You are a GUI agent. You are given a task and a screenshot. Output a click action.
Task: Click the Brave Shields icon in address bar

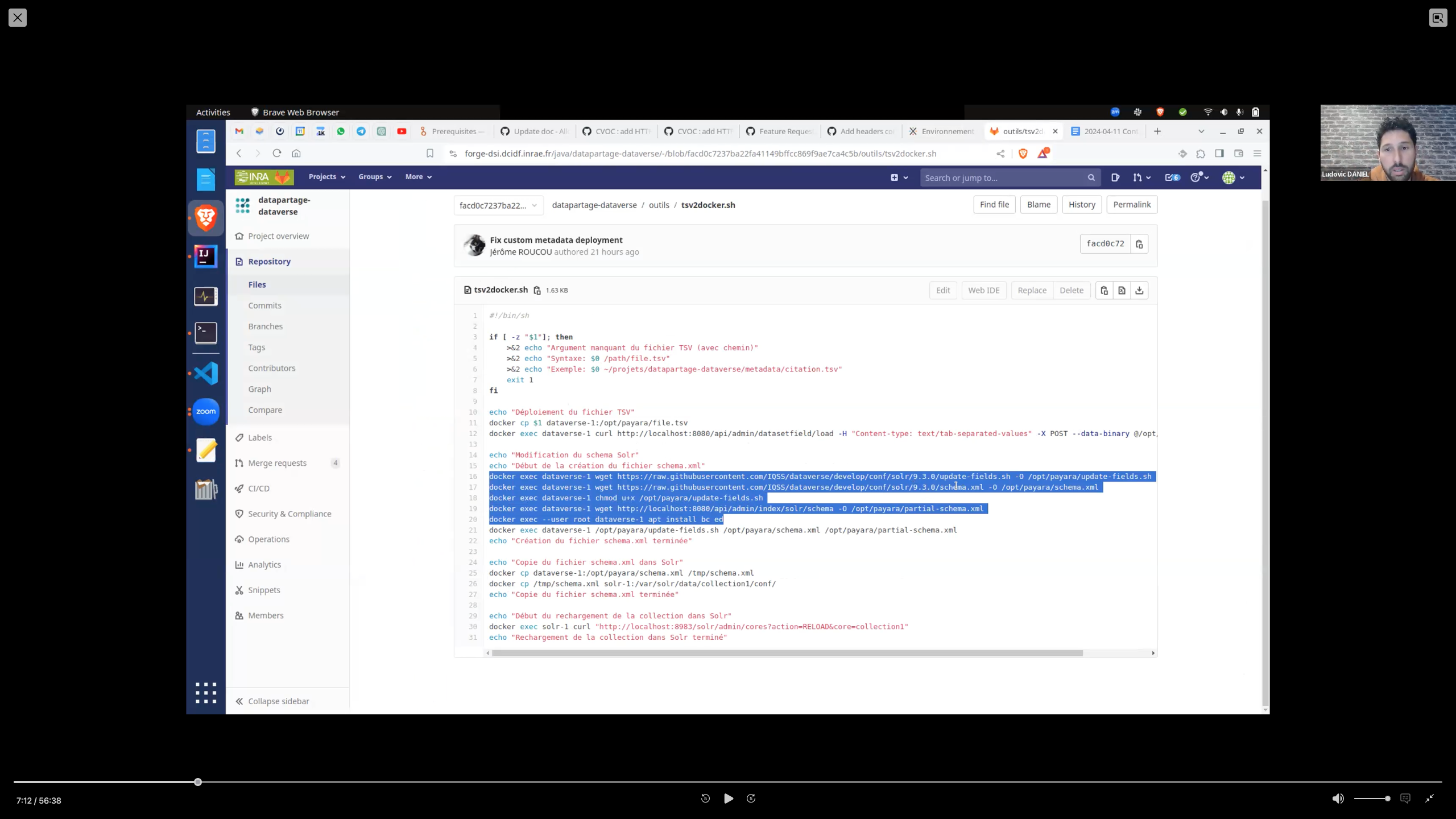coord(1023,154)
